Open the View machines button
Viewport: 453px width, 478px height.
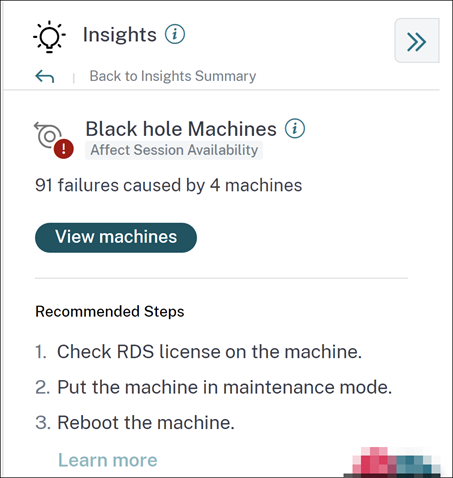(116, 237)
